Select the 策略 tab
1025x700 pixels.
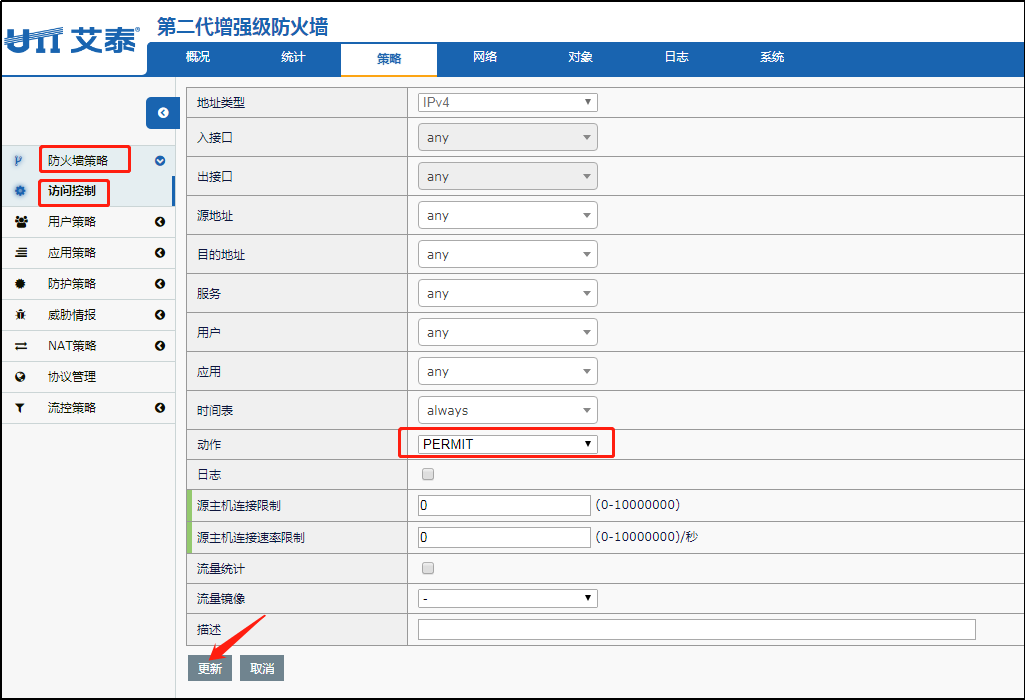coord(389,59)
